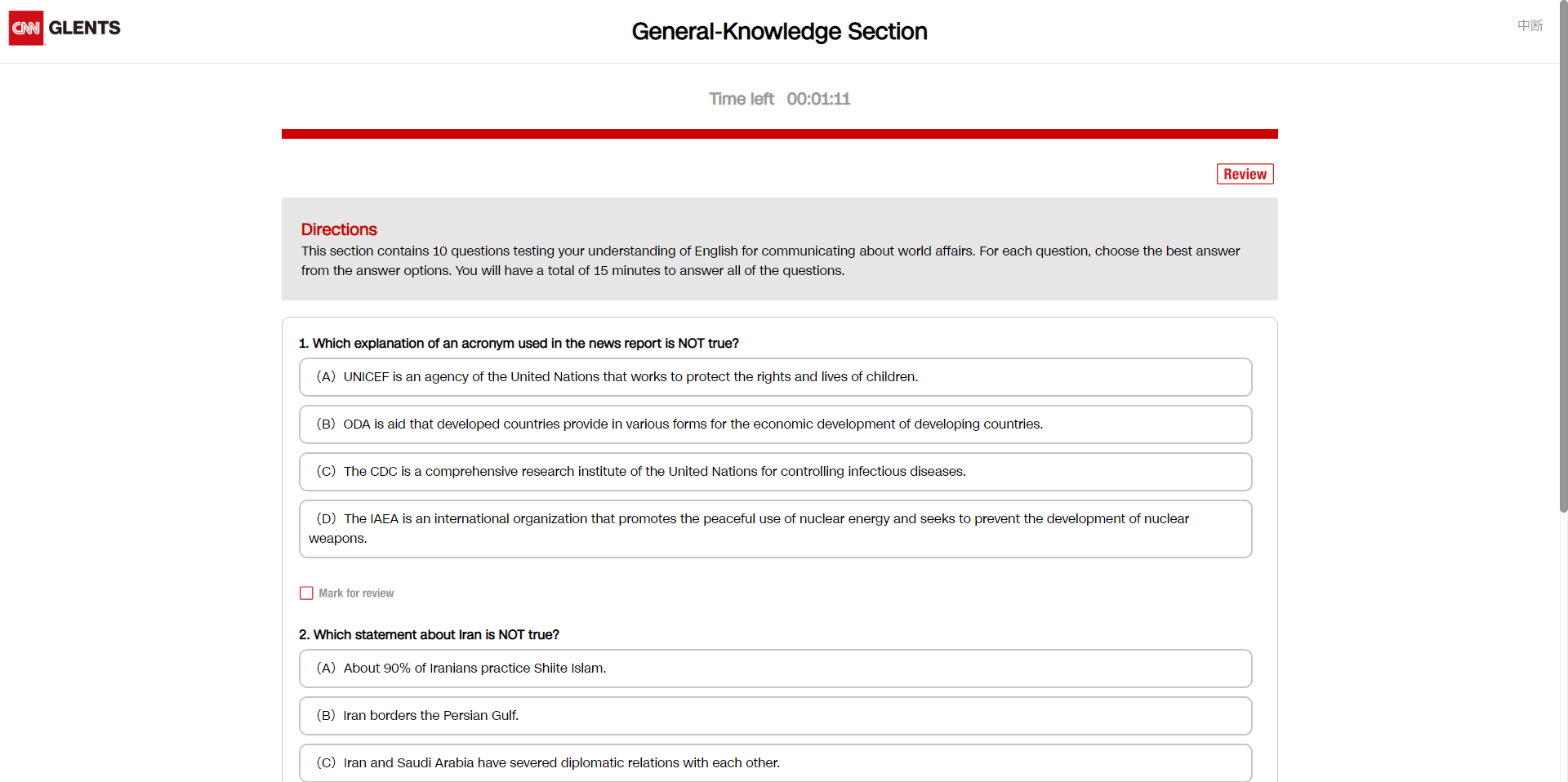
Task: Select Iran option A about Shiite Islam
Action: [775, 669]
